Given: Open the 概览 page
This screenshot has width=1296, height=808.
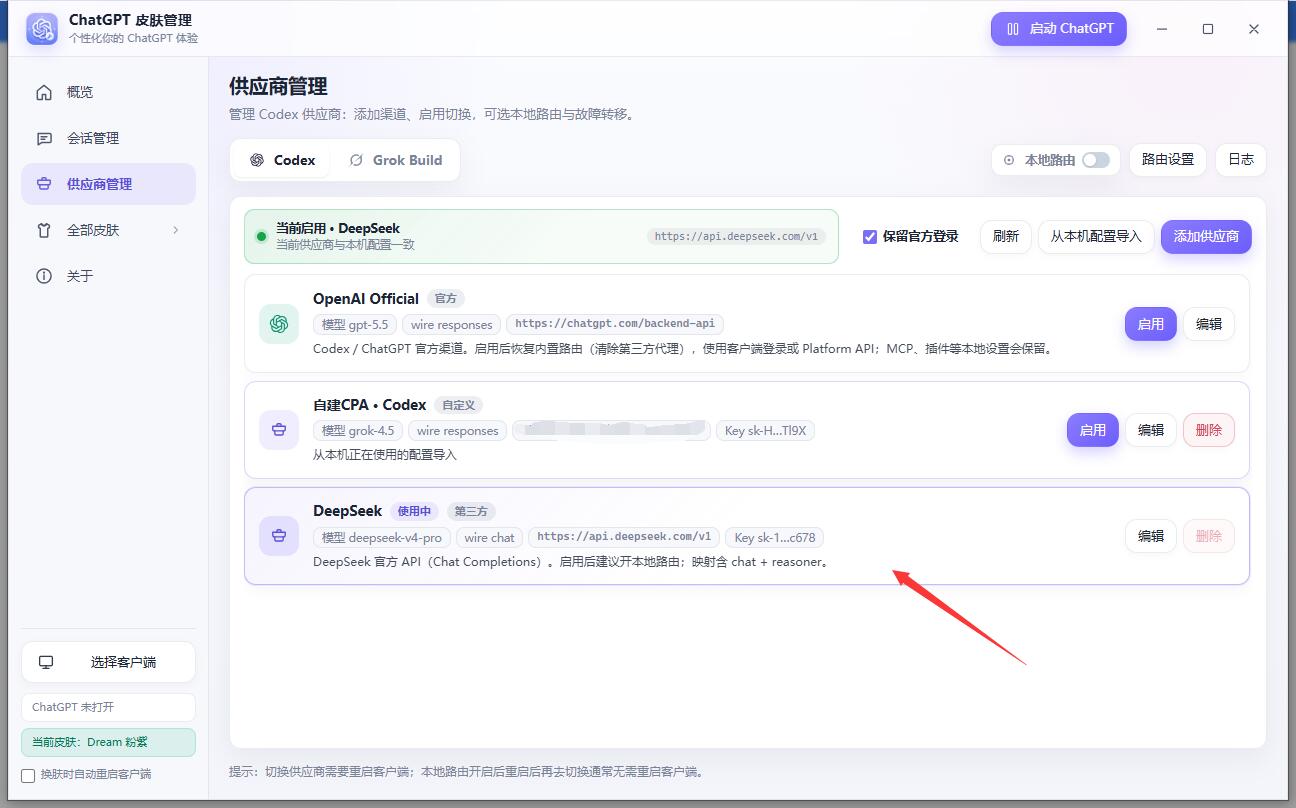Looking at the screenshot, I should tap(108, 92).
